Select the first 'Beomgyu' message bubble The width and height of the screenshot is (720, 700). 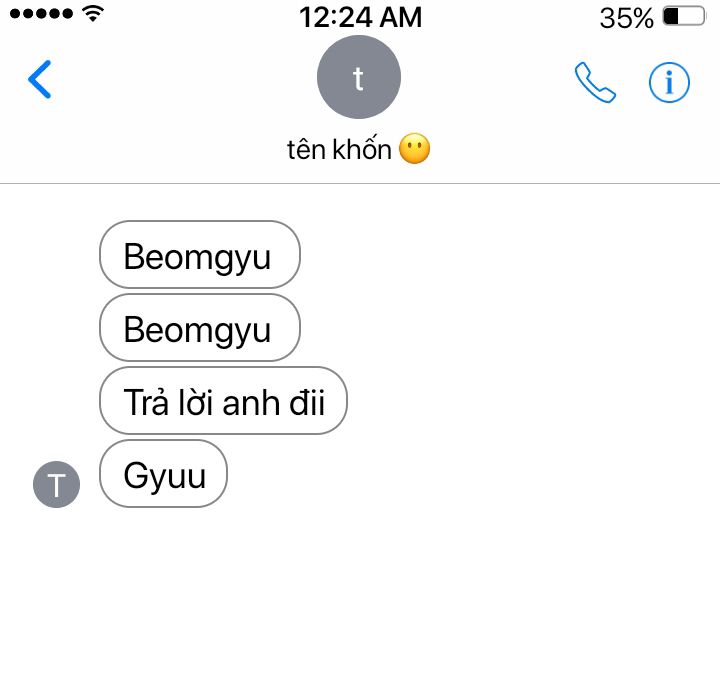[200, 254]
